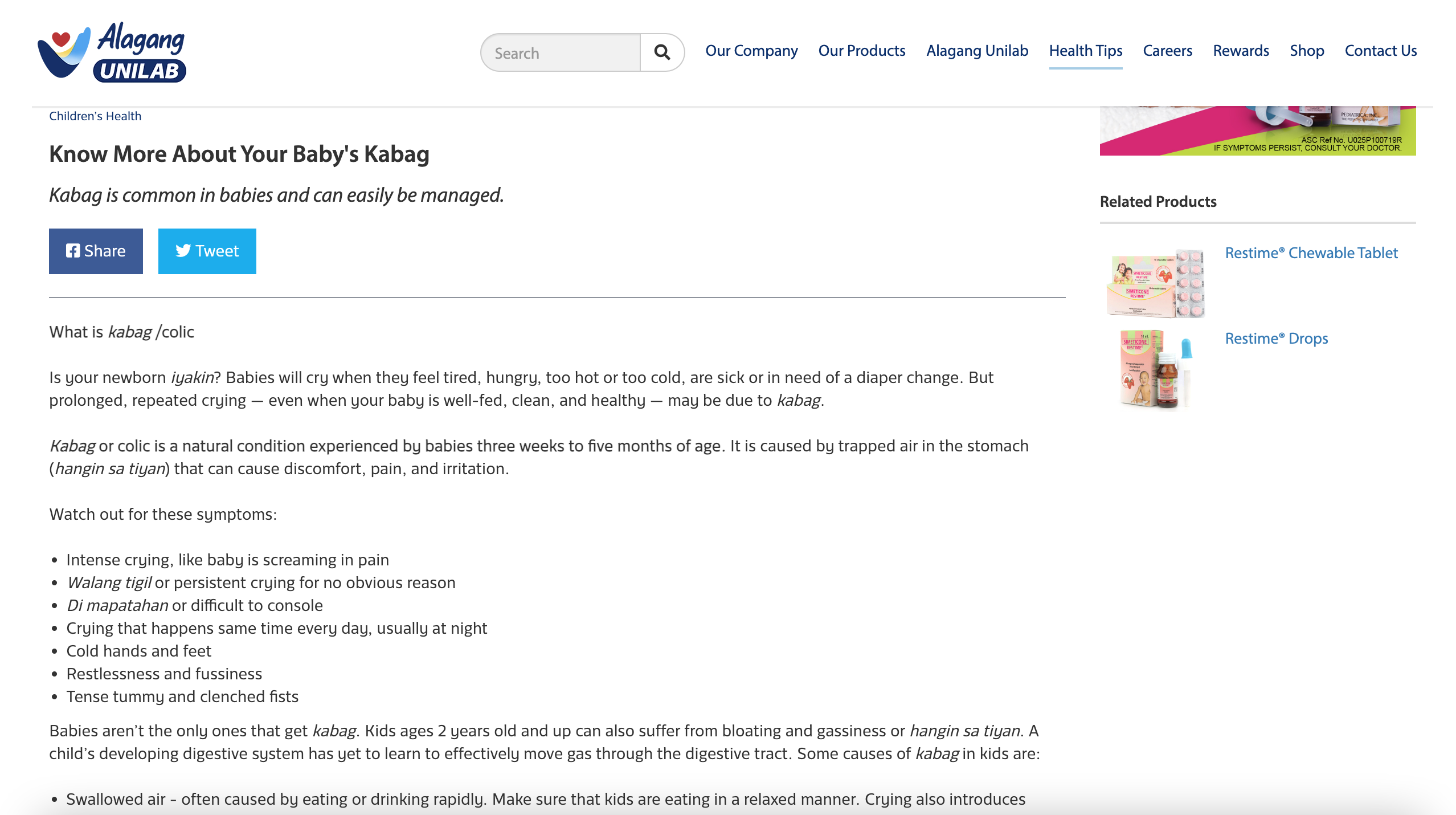This screenshot has width=1456, height=815.
Task: Go to the Alagang Unilab nav item
Action: [x=977, y=51]
